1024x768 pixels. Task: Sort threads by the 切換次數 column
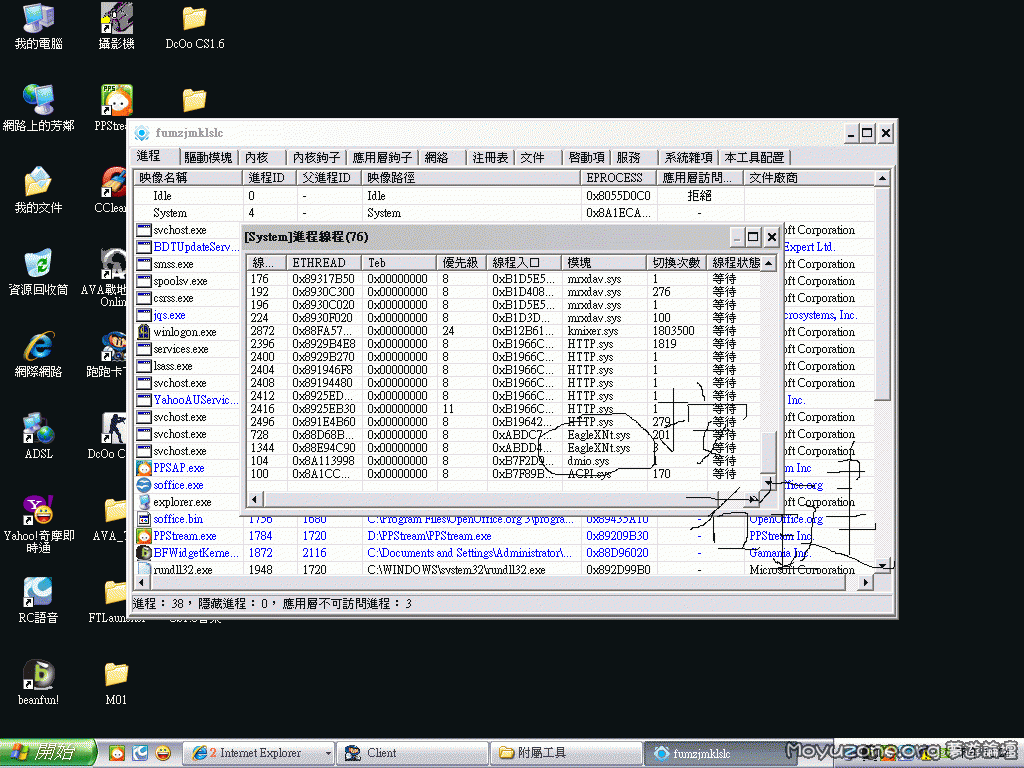[x=678, y=262]
